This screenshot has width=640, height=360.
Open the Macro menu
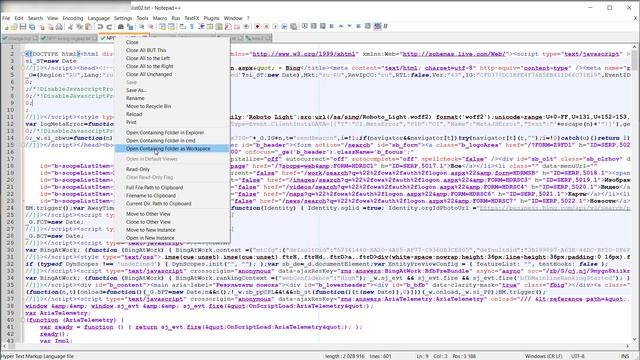(x=160, y=18)
